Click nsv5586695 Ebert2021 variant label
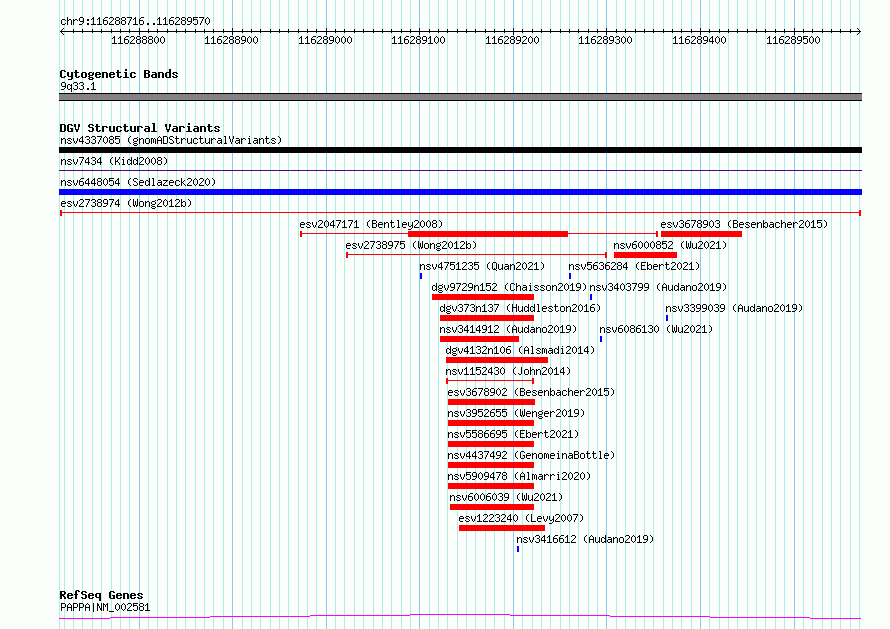 pos(513,434)
